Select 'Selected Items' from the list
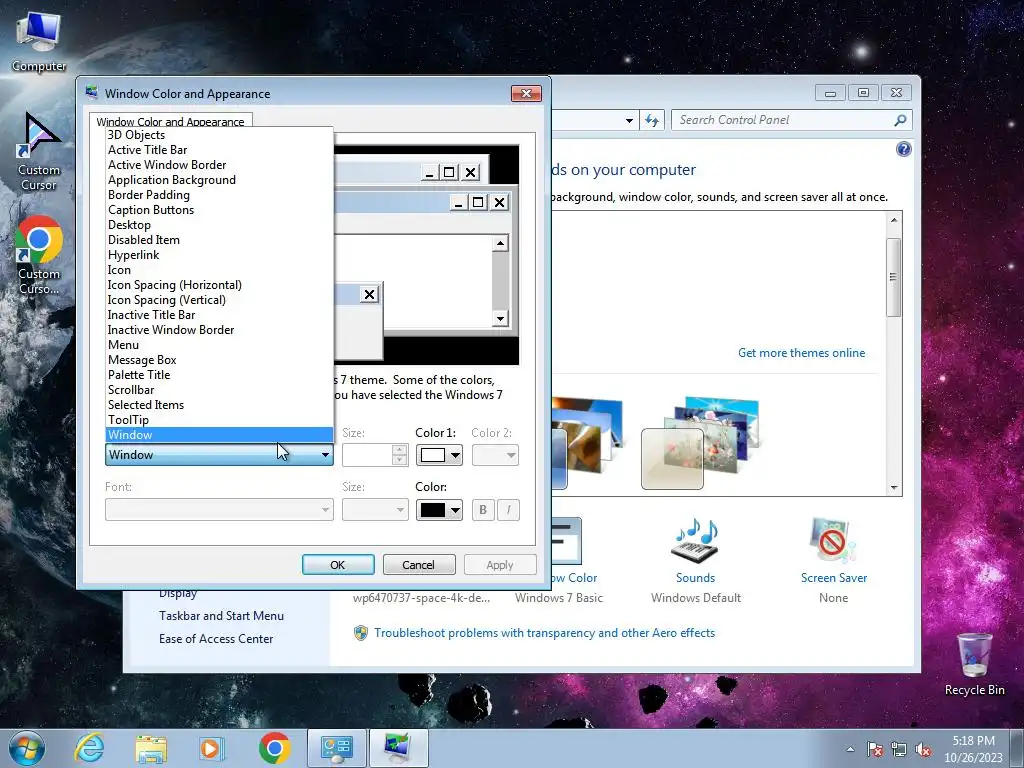This screenshot has width=1024, height=768. (219, 405)
